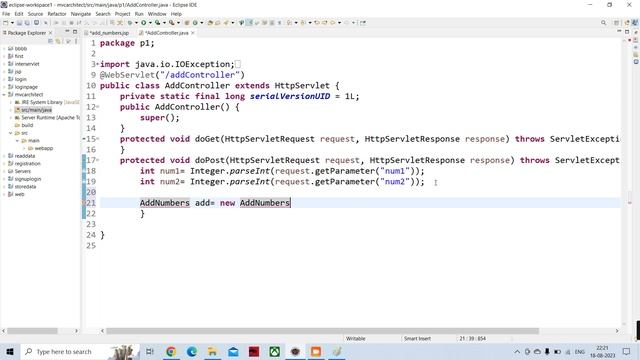The width and height of the screenshot is (640, 360).
Task: Click the Save toolbar icon
Action: point(20,23)
